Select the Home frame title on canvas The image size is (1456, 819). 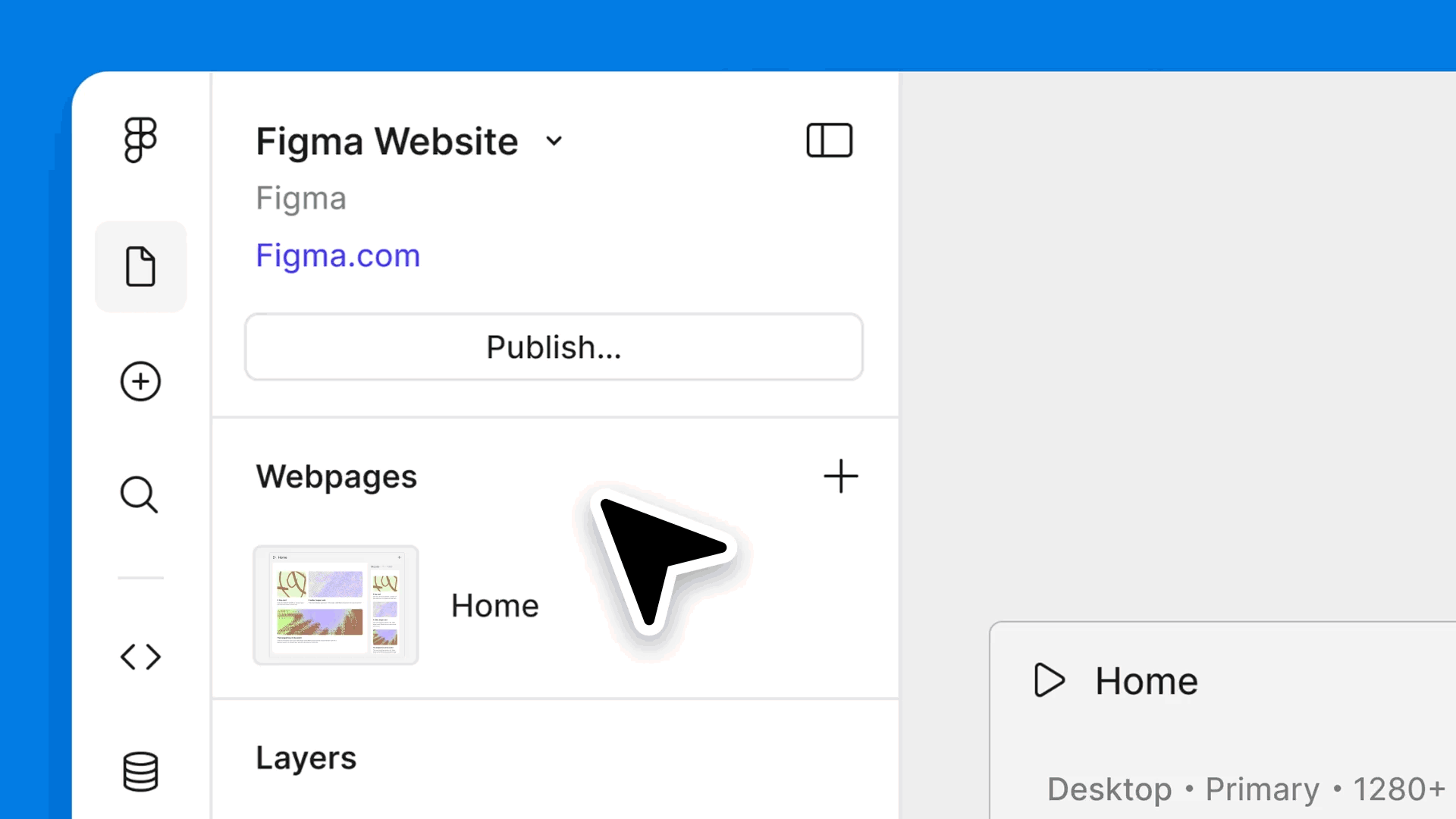[x=1147, y=681]
